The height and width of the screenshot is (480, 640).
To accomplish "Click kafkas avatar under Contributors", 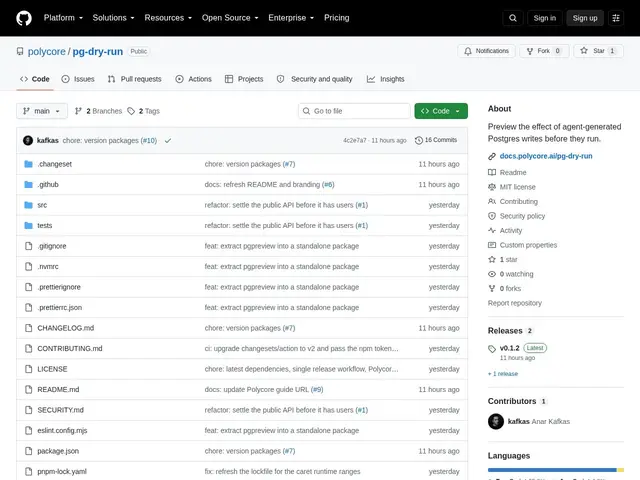I will (496, 422).
